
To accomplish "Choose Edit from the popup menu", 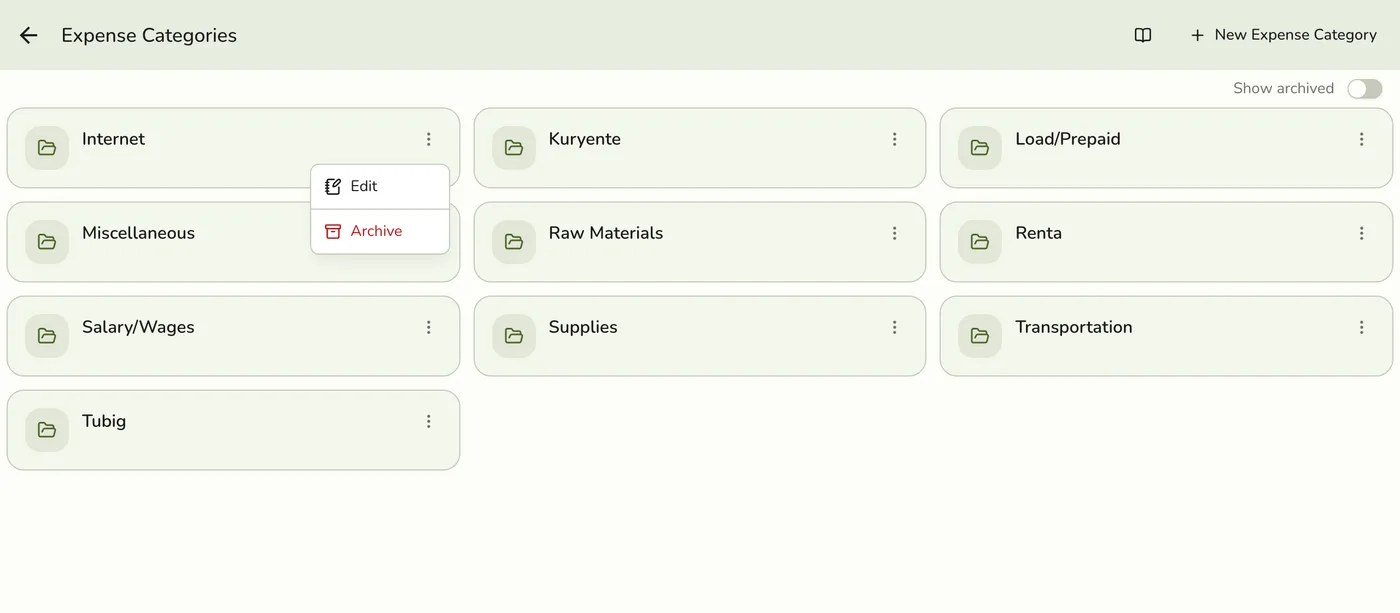I will tap(380, 186).
